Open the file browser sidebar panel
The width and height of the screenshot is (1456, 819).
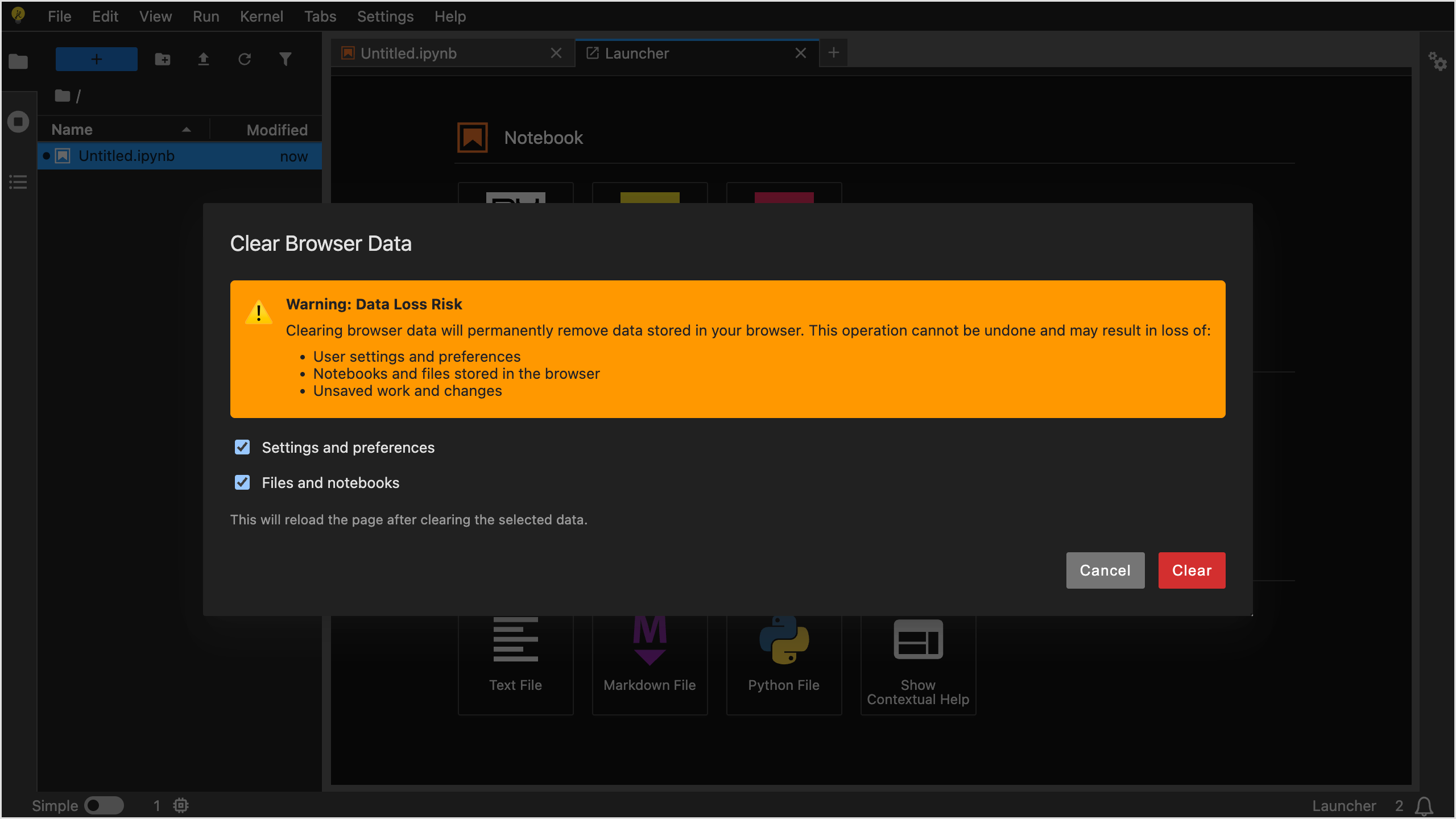pyautogui.click(x=18, y=61)
